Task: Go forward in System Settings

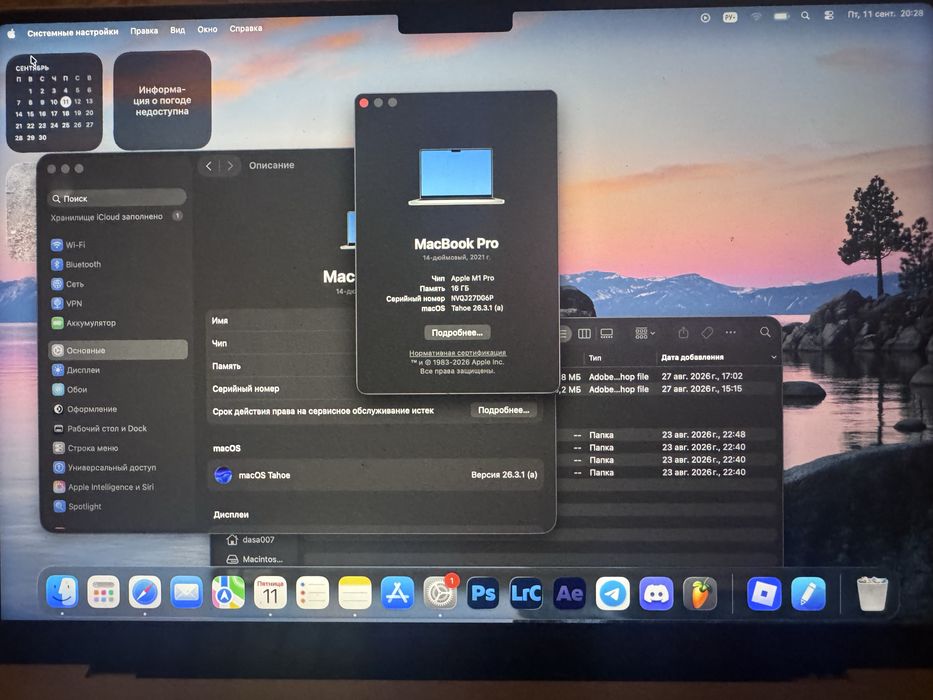Action: pos(230,166)
